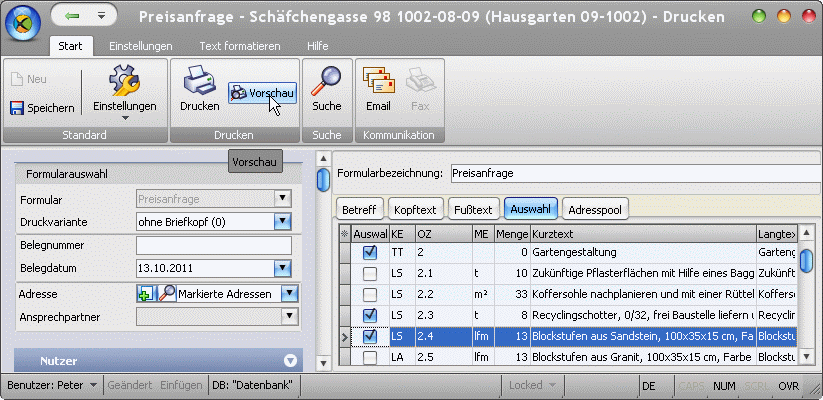Open the Belegdatum date dropdown

pyautogui.click(x=283, y=268)
